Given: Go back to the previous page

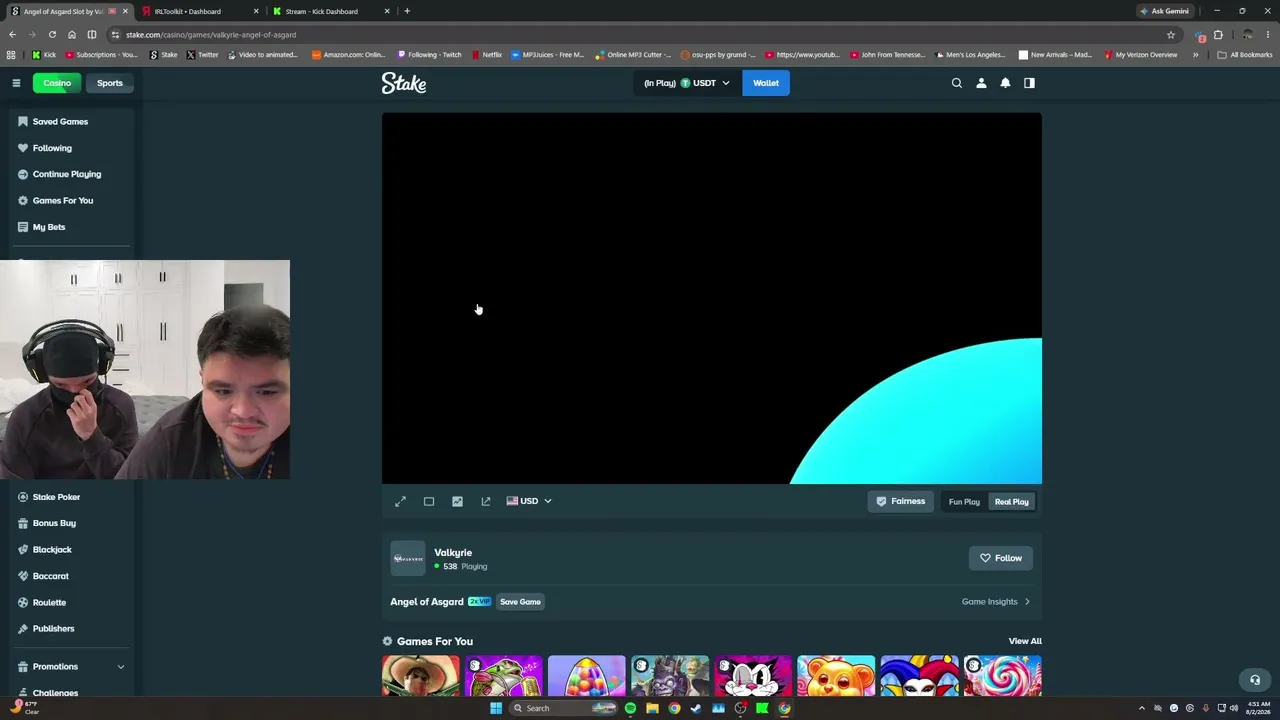Looking at the screenshot, I should click(12, 34).
